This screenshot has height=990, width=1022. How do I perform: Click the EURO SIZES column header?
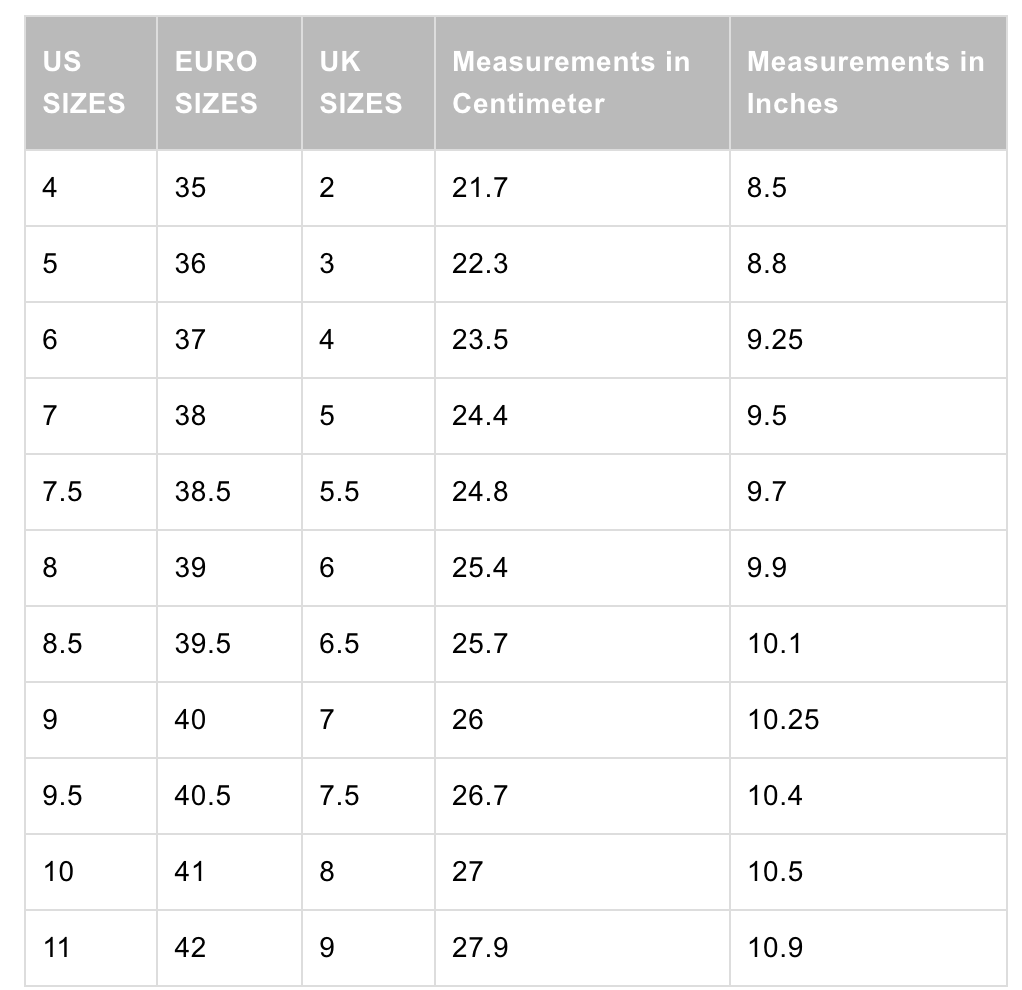point(216,82)
